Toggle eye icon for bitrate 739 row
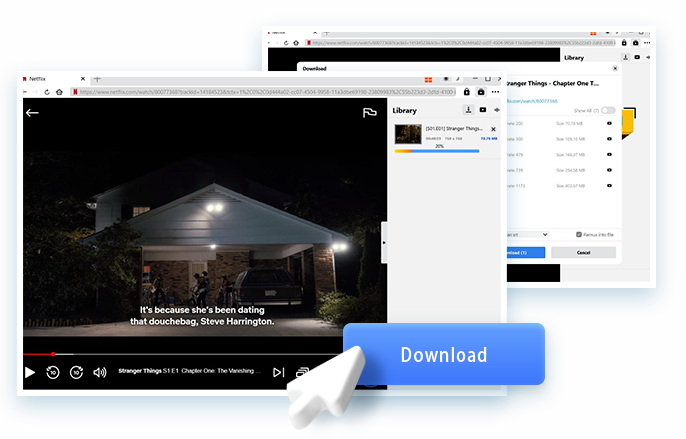Screen dimensions: 686x439 pyautogui.click(x=609, y=170)
